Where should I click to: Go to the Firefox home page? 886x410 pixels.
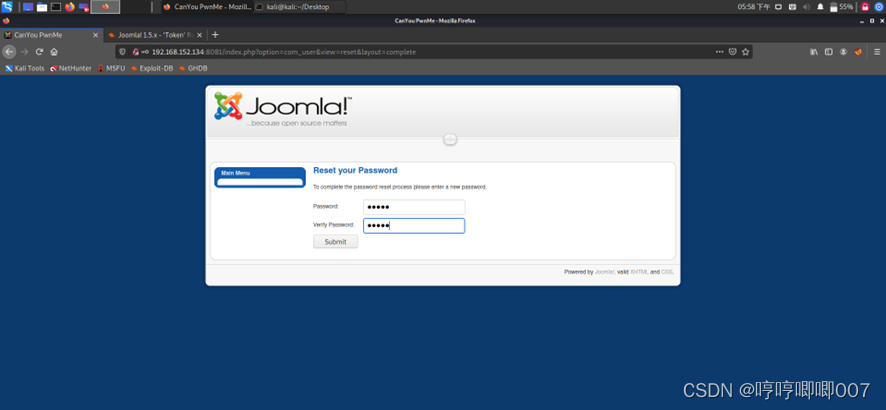(54, 51)
